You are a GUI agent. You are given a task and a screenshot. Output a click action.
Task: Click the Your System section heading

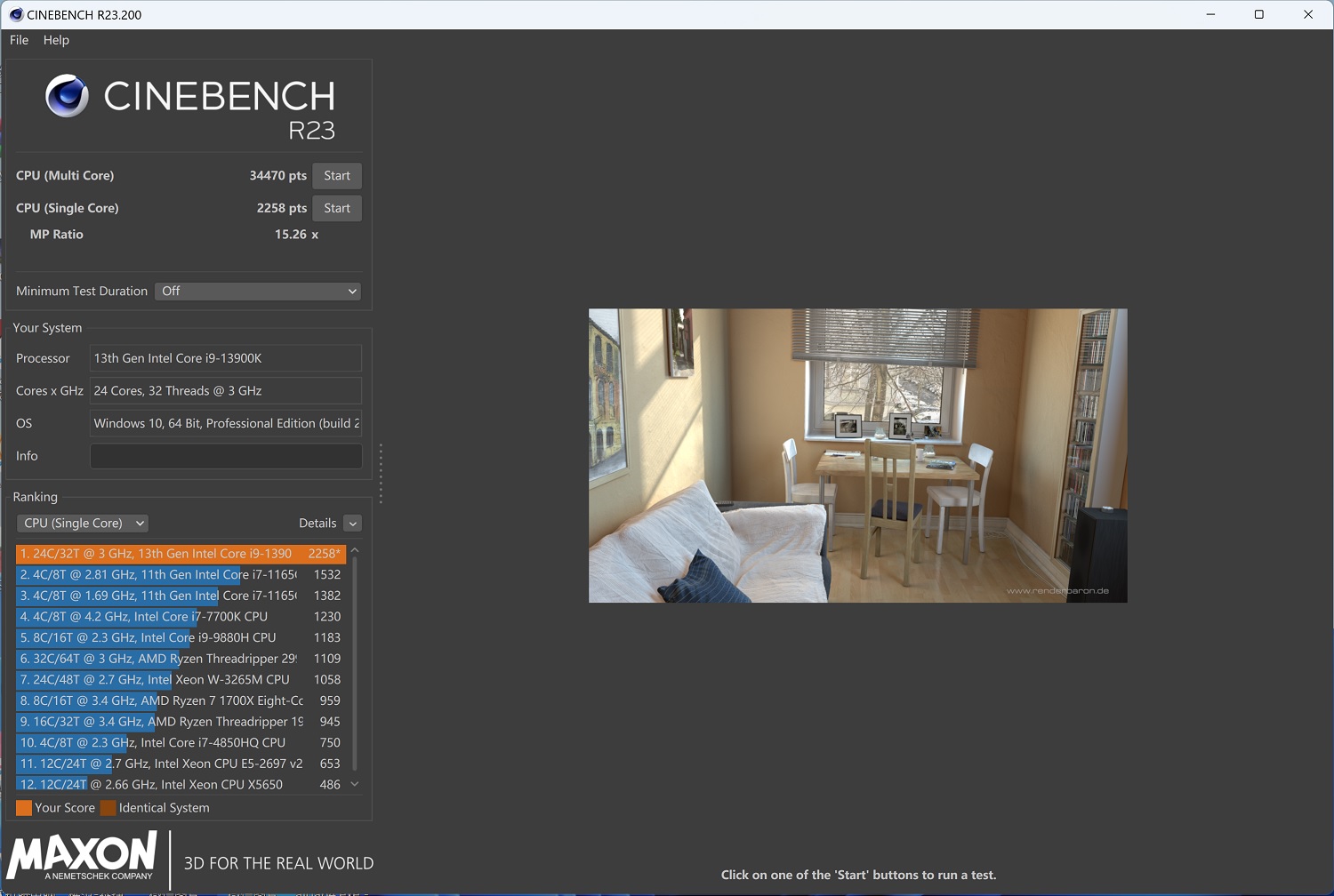click(47, 328)
